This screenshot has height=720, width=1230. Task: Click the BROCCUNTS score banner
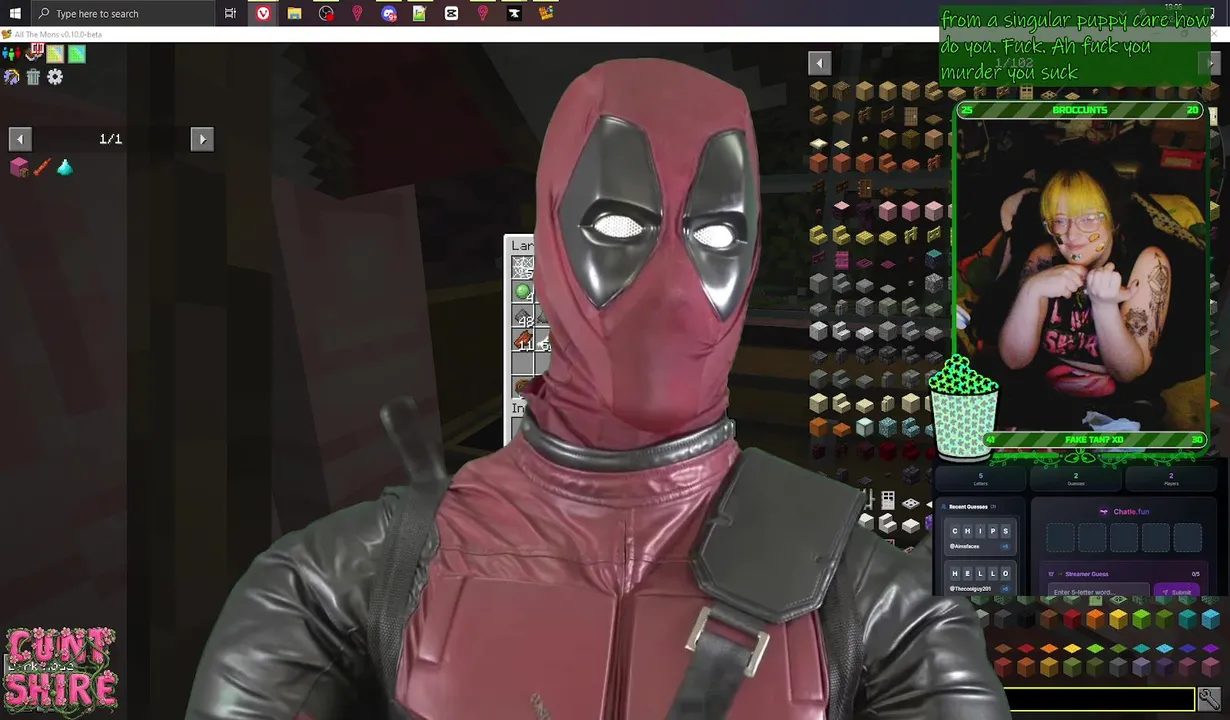1080,110
